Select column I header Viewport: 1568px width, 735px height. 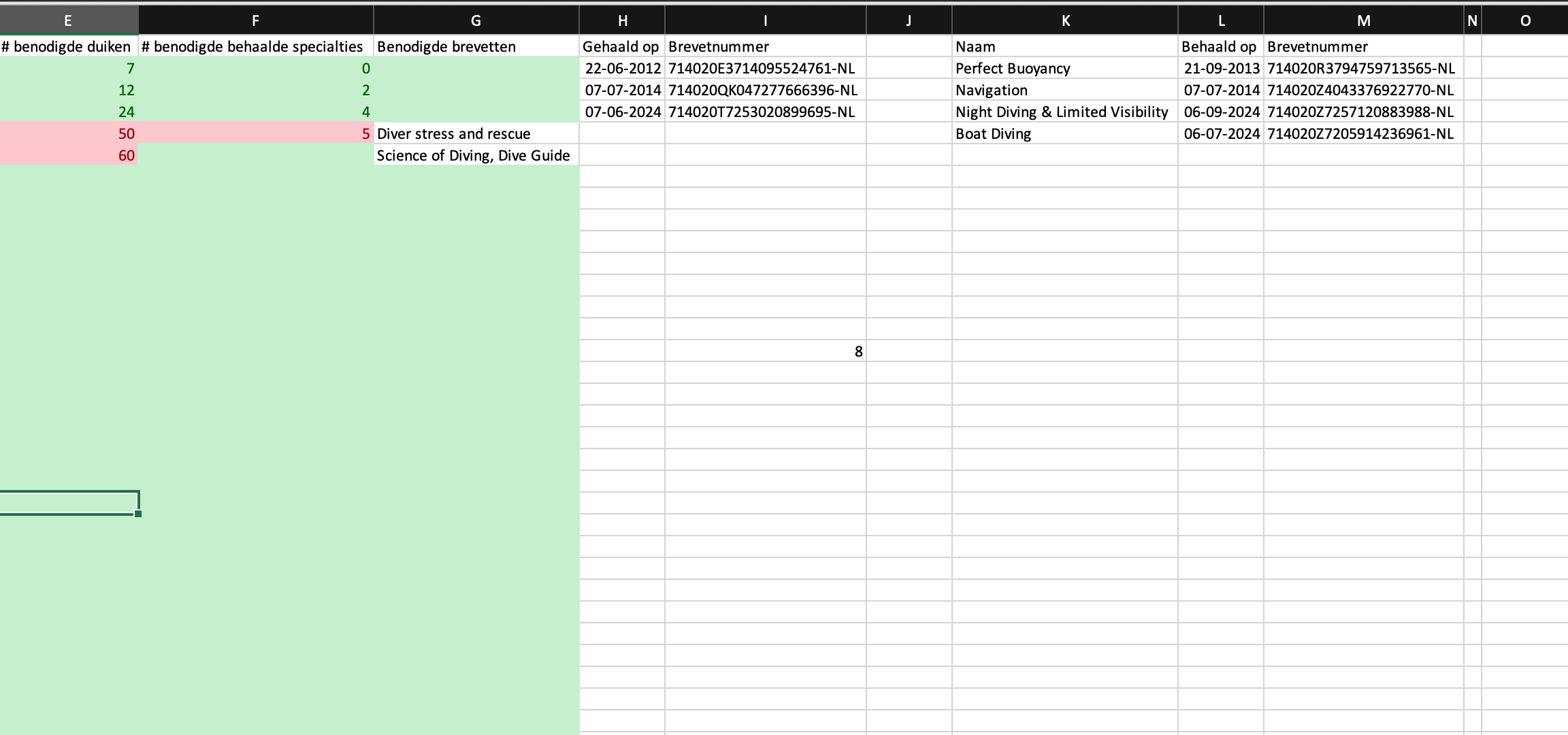tap(765, 20)
